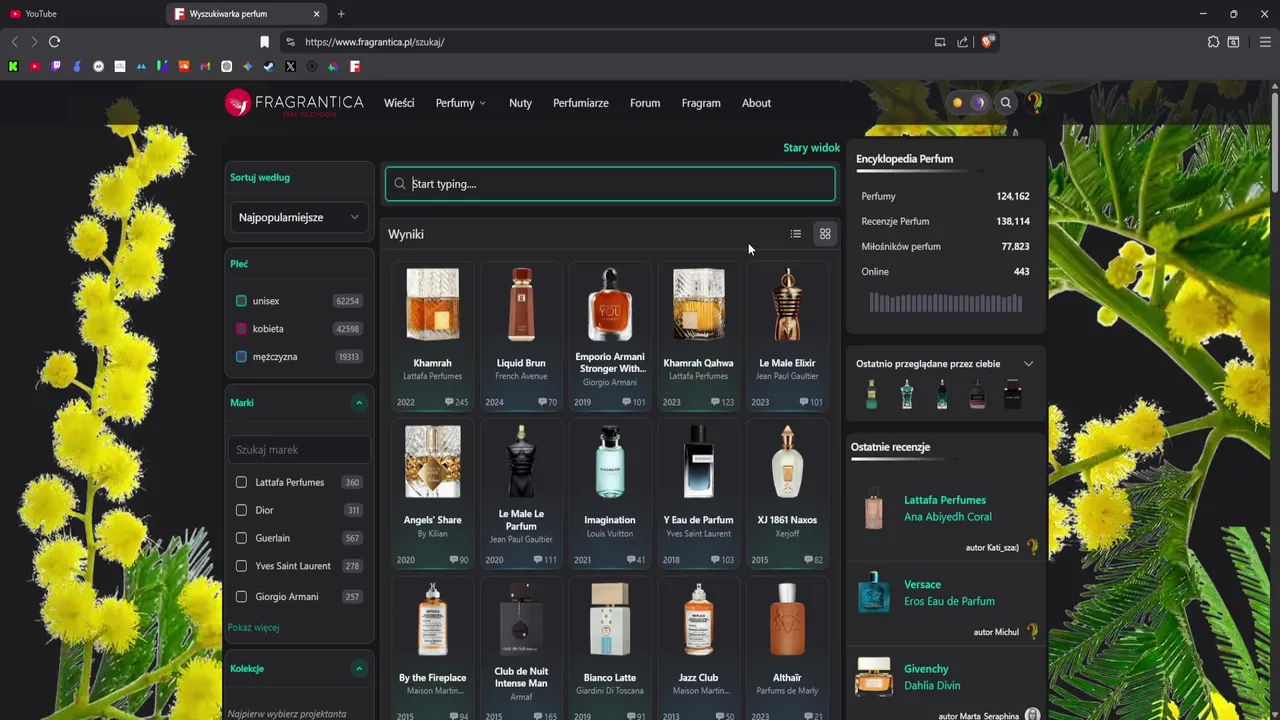
Task: Switch to the YouTube browser tab
Action: [80, 14]
